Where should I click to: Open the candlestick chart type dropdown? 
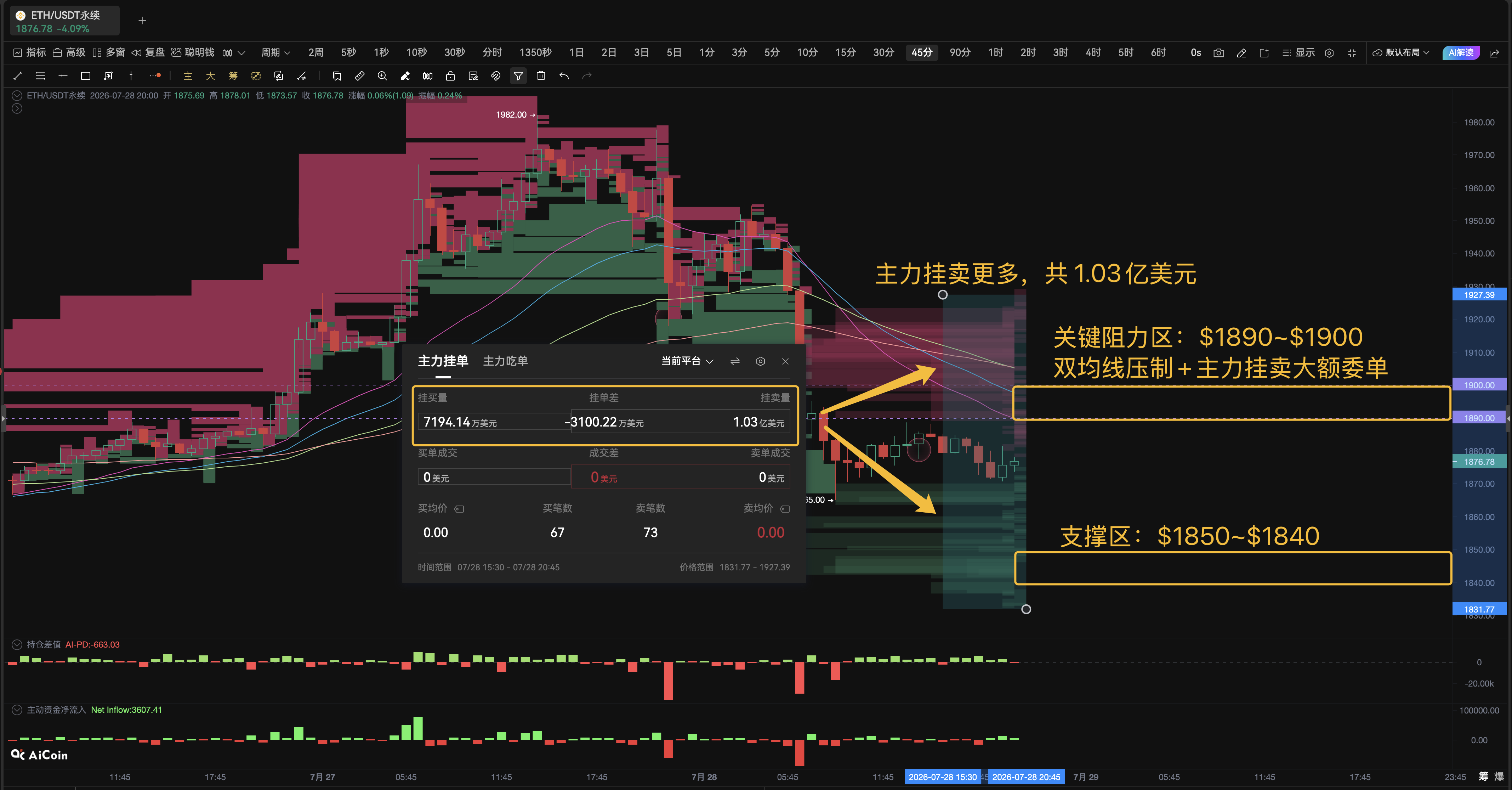(x=233, y=53)
